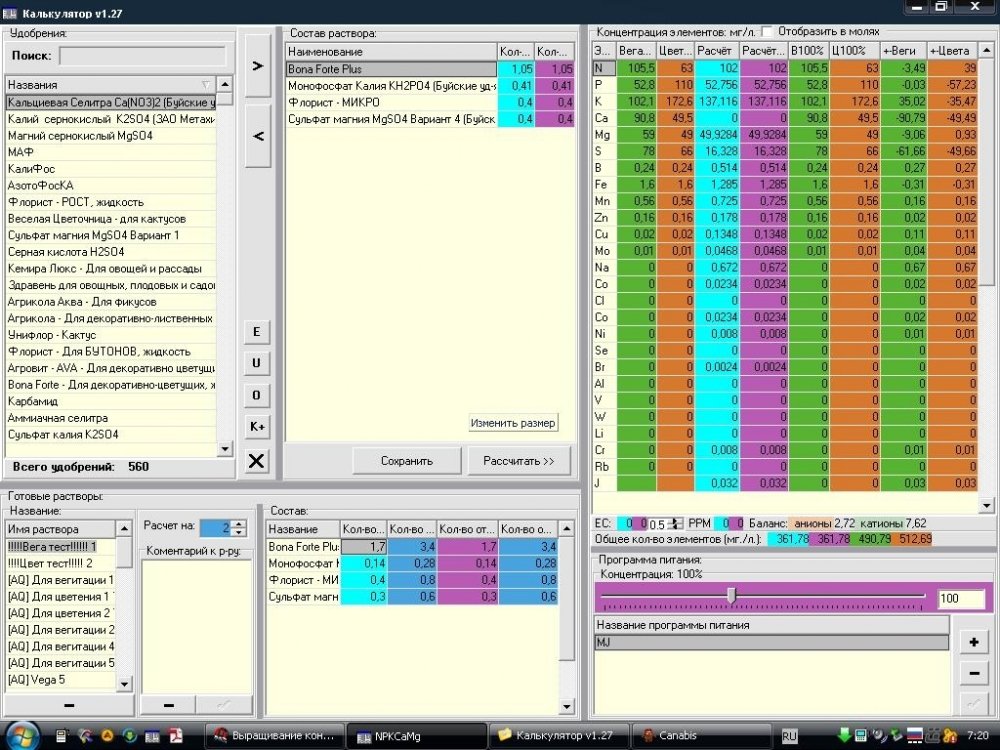Open NPKCaMg window in taskbar

click(x=417, y=736)
